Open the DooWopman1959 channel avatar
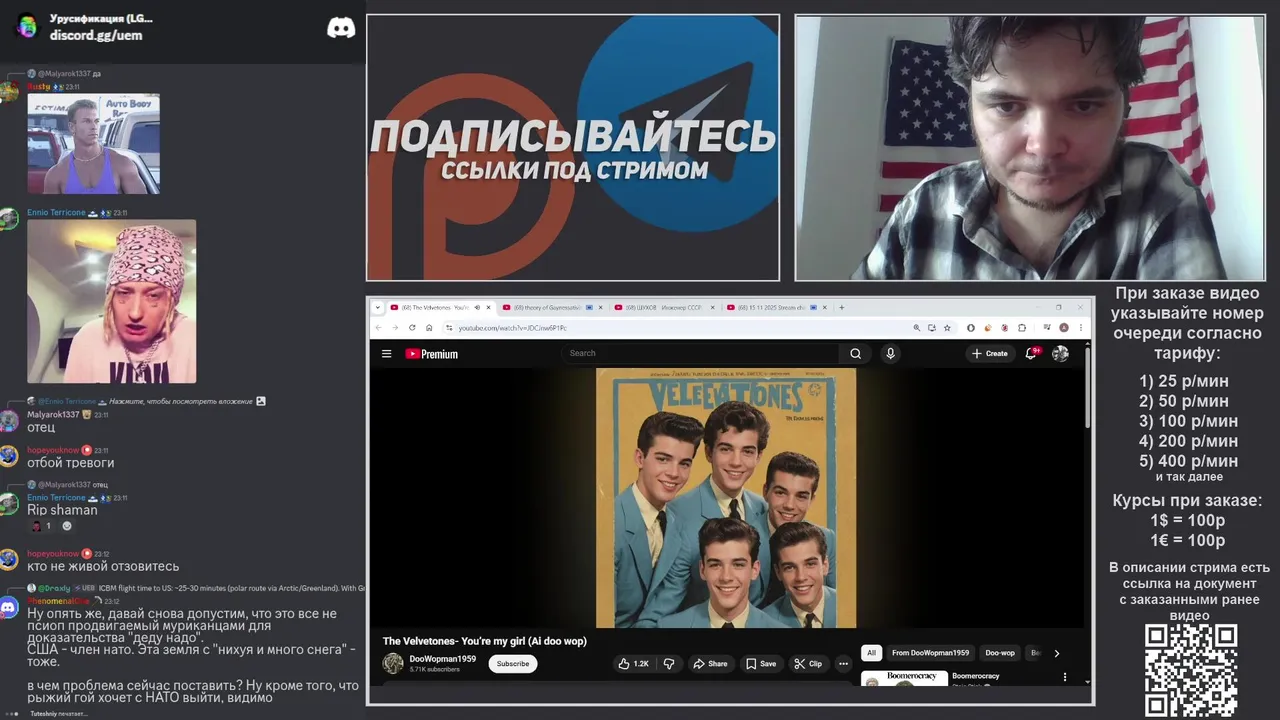 (393, 663)
